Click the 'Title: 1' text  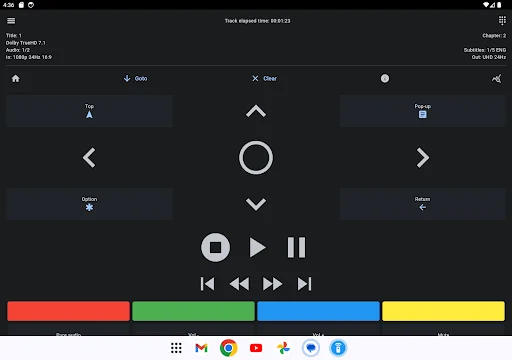pos(14,35)
